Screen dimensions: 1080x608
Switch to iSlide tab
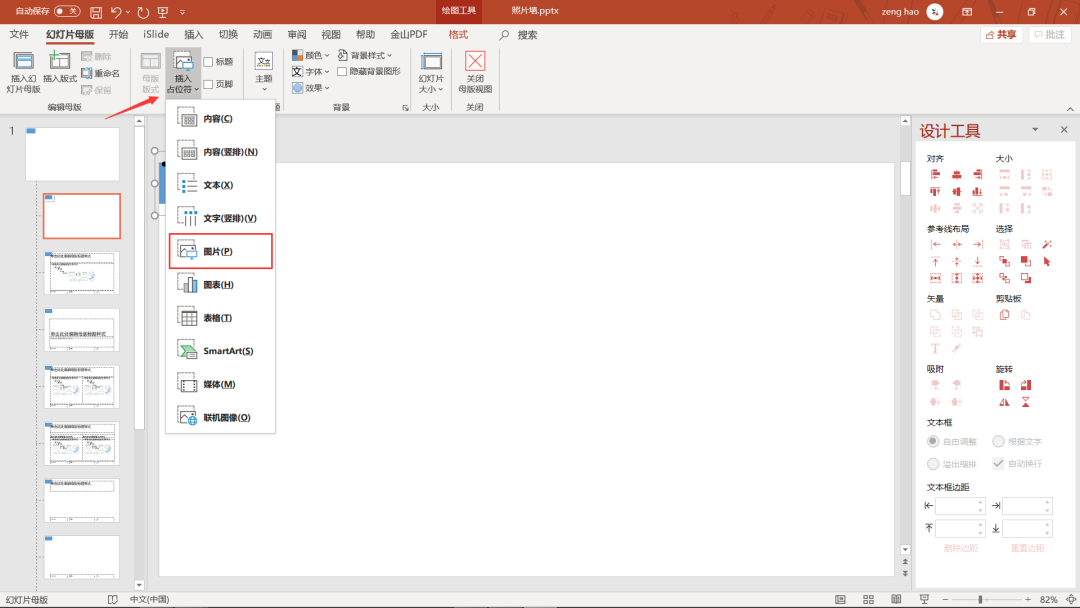coord(156,34)
